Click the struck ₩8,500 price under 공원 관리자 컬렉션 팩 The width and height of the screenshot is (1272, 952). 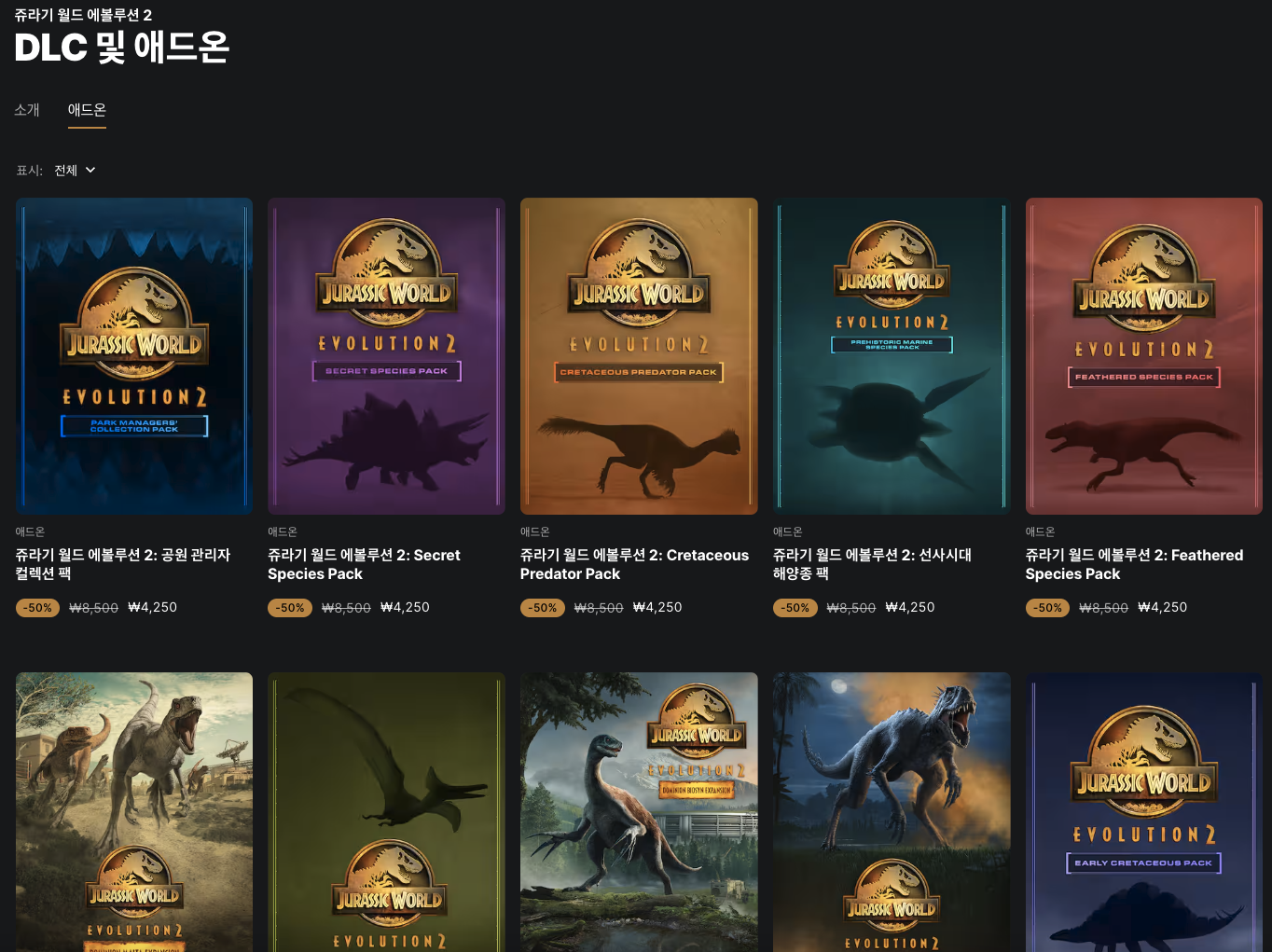(94, 608)
